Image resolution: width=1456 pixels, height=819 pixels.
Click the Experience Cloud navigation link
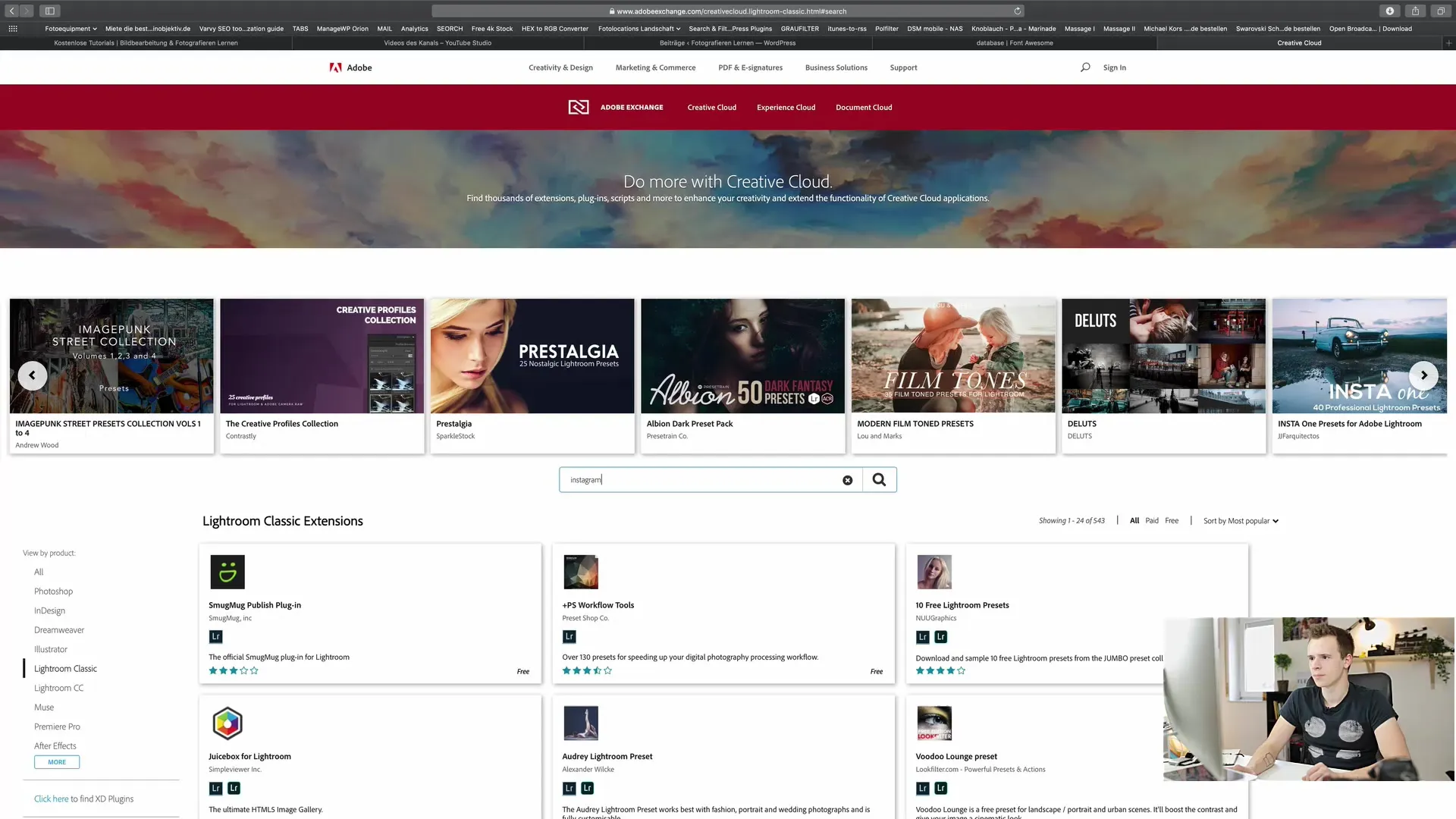(786, 107)
